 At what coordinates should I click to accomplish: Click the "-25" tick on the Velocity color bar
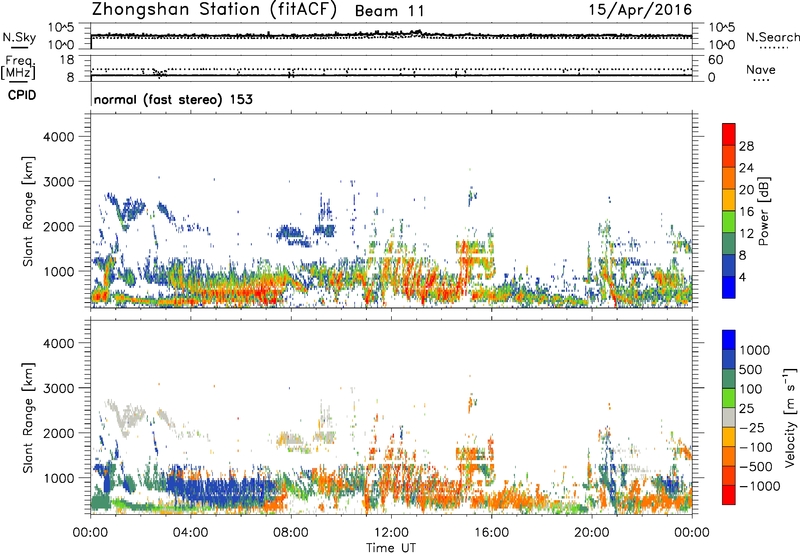point(752,427)
